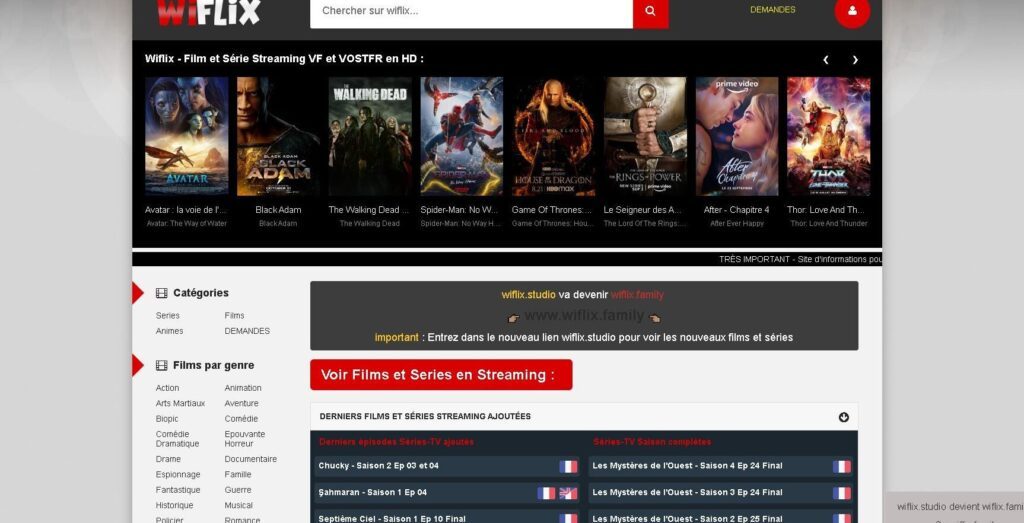Viewport: 1024px width, 523px height.
Task: Choose the Musical genre
Action: 238,506
